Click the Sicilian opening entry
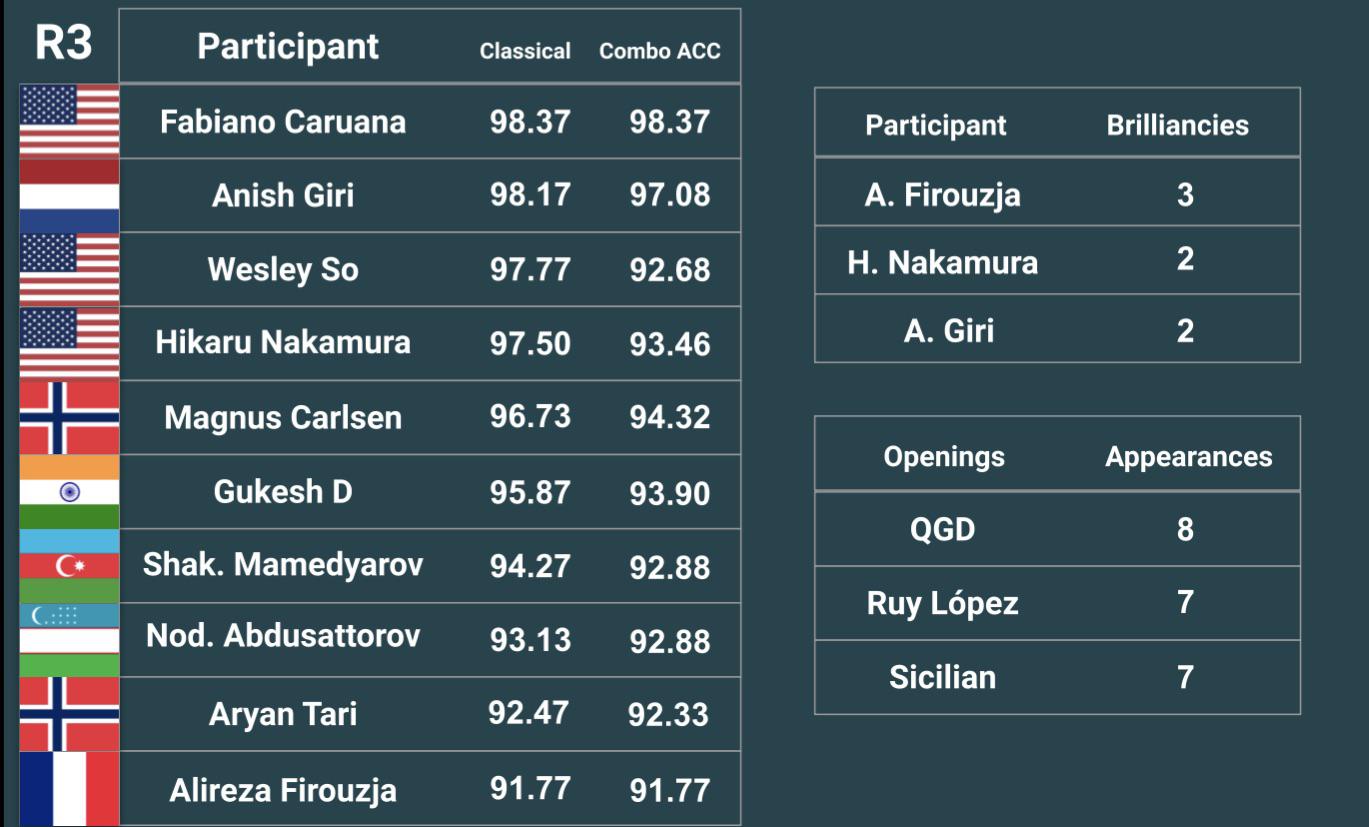1369x827 pixels. (x=942, y=677)
